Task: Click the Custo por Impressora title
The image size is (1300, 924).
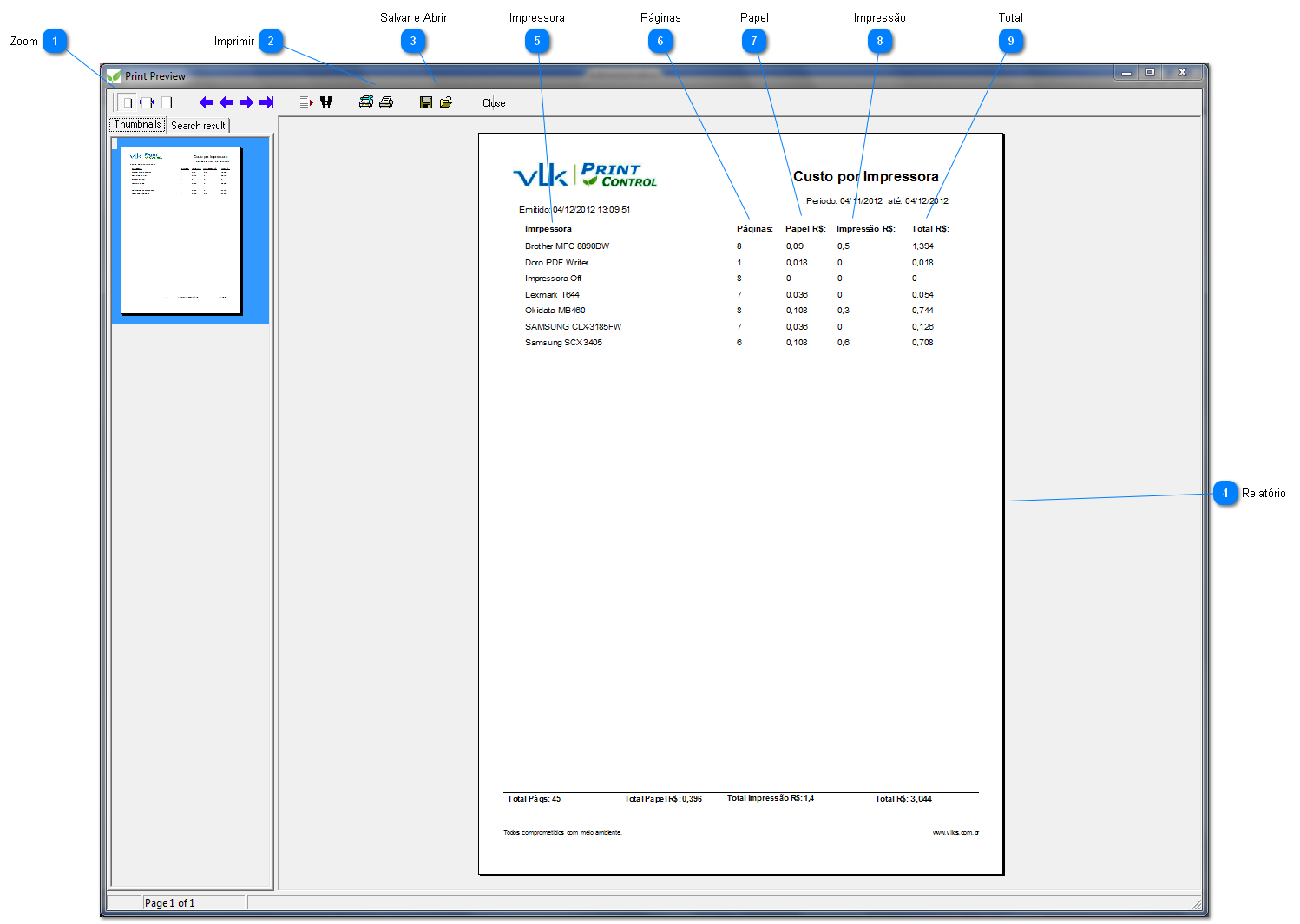Action: tap(865, 176)
